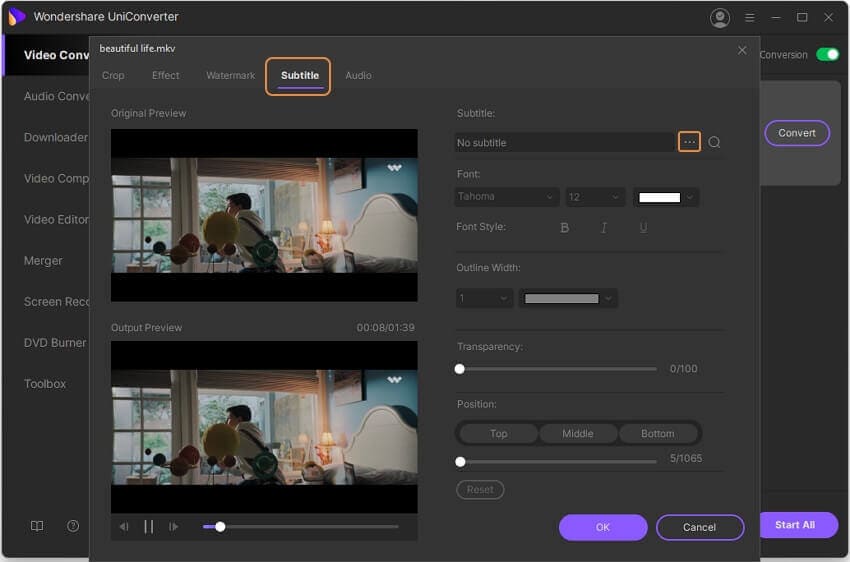This screenshot has width=850, height=562.
Task: Click the Wondershare UniConverter logo
Action: [x=17, y=16]
